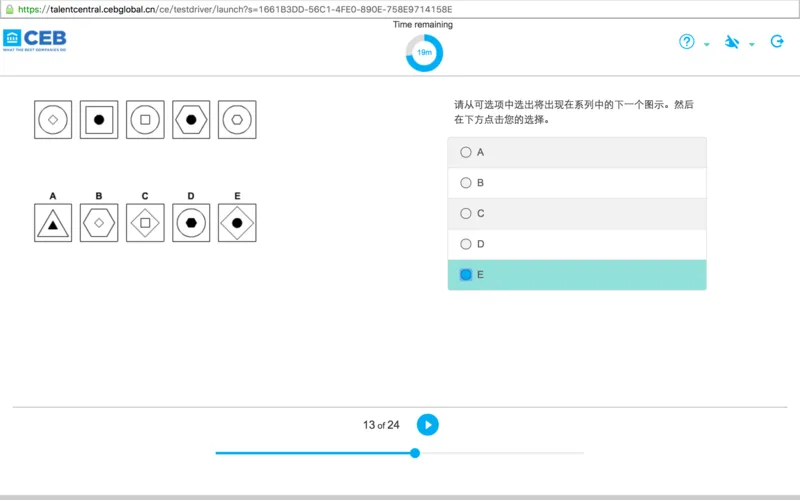
Task: Click answer figure B with hexagon
Action: 99,223
